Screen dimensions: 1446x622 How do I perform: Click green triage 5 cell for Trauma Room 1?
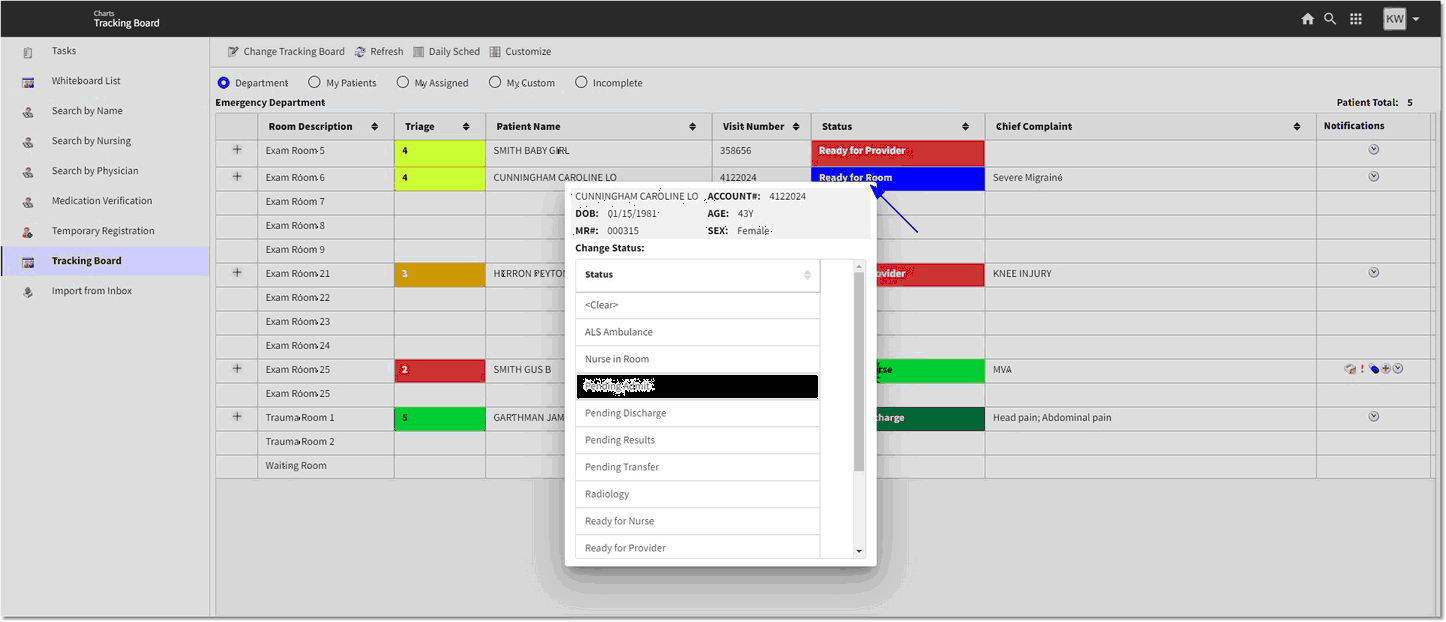click(440, 418)
